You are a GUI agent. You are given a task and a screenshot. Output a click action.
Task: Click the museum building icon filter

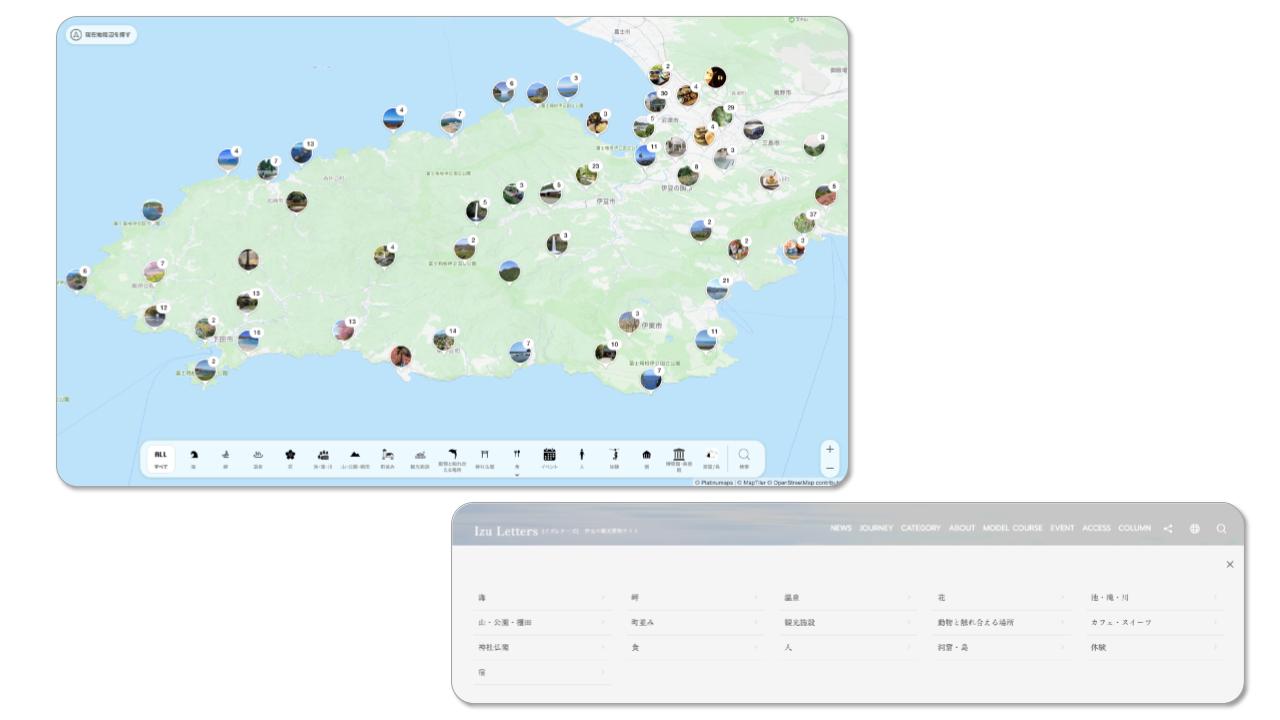(x=679, y=455)
